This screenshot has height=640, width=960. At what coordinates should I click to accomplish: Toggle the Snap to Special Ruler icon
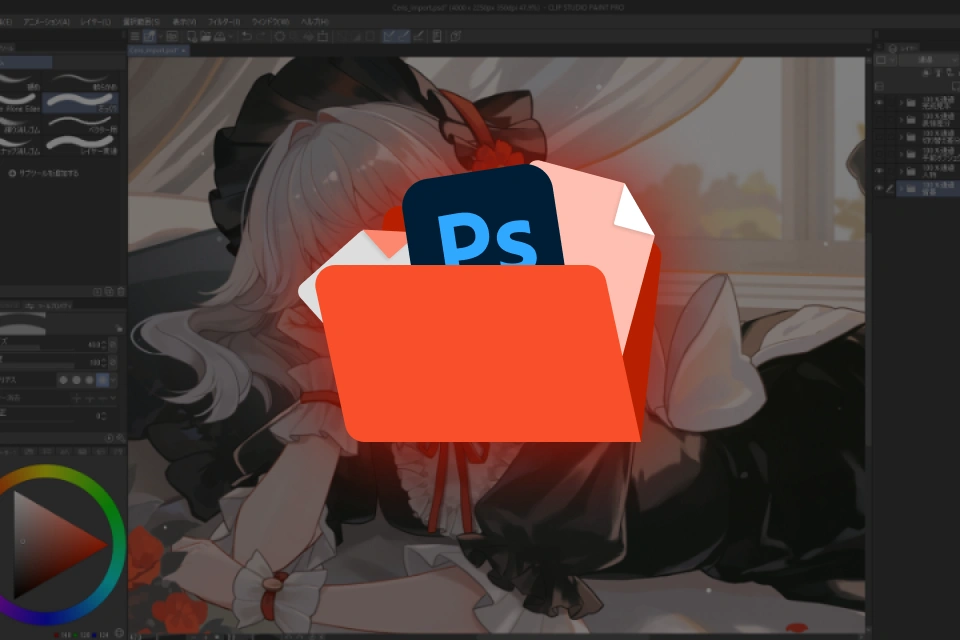[404, 36]
